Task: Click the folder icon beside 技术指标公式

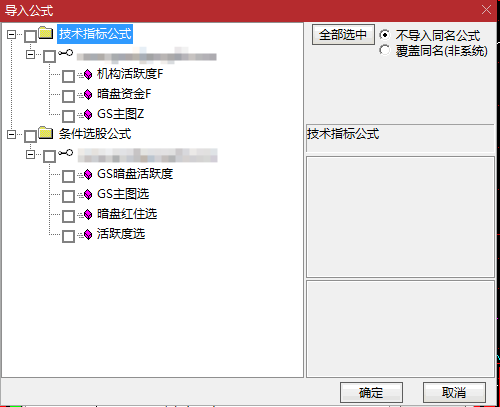Action: click(x=45, y=33)
